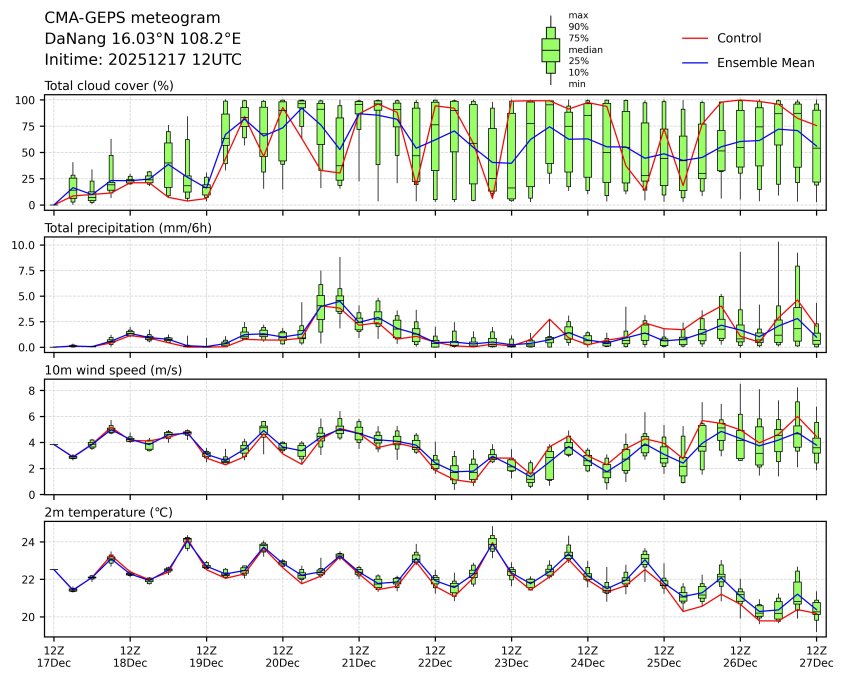Click the blue Ensemble Mean line sample
The image size is (845, 680).
point(694,62)
